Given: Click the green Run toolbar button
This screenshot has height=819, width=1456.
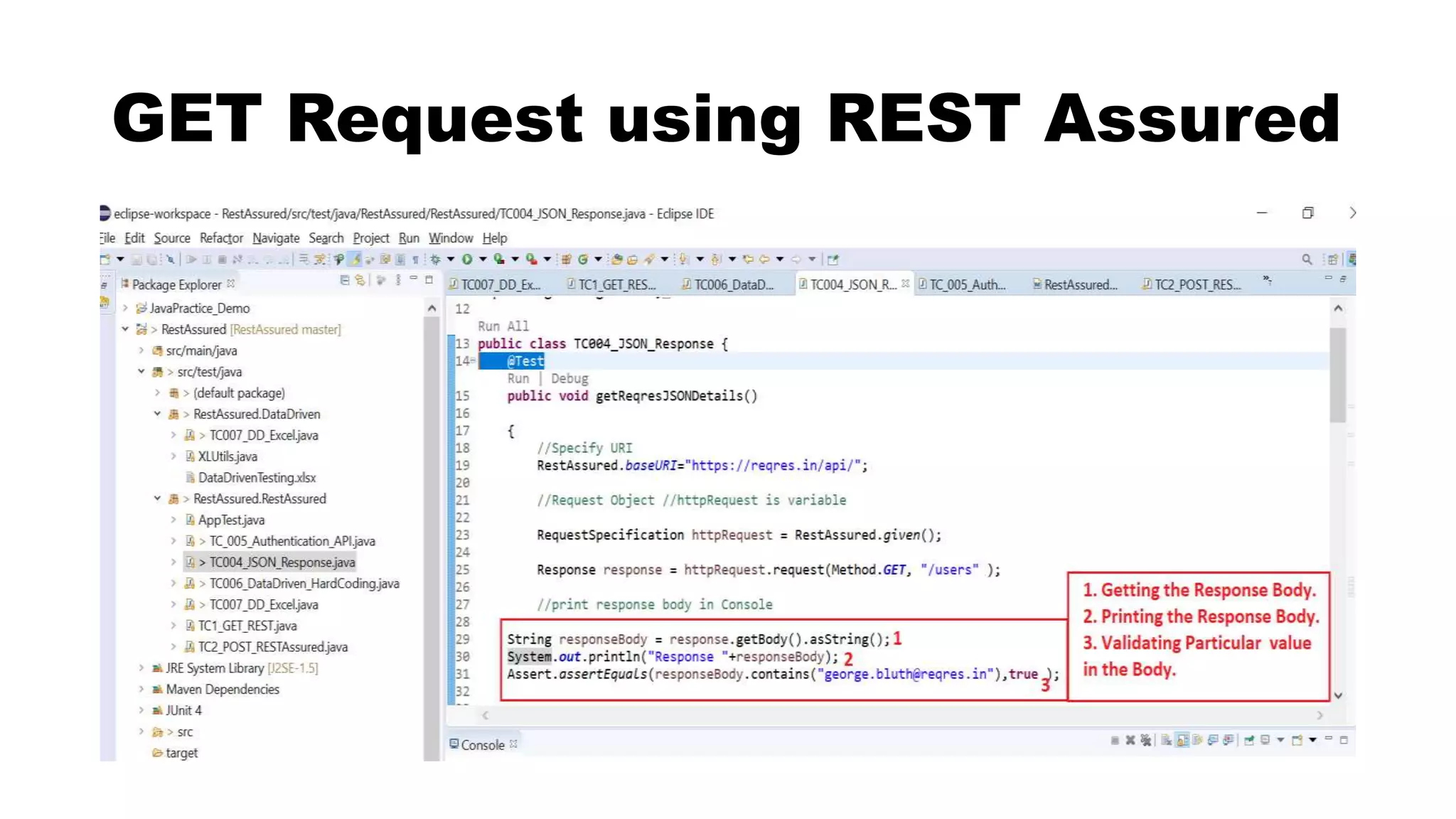Looking at the screenshot, I should coord(467,259).
